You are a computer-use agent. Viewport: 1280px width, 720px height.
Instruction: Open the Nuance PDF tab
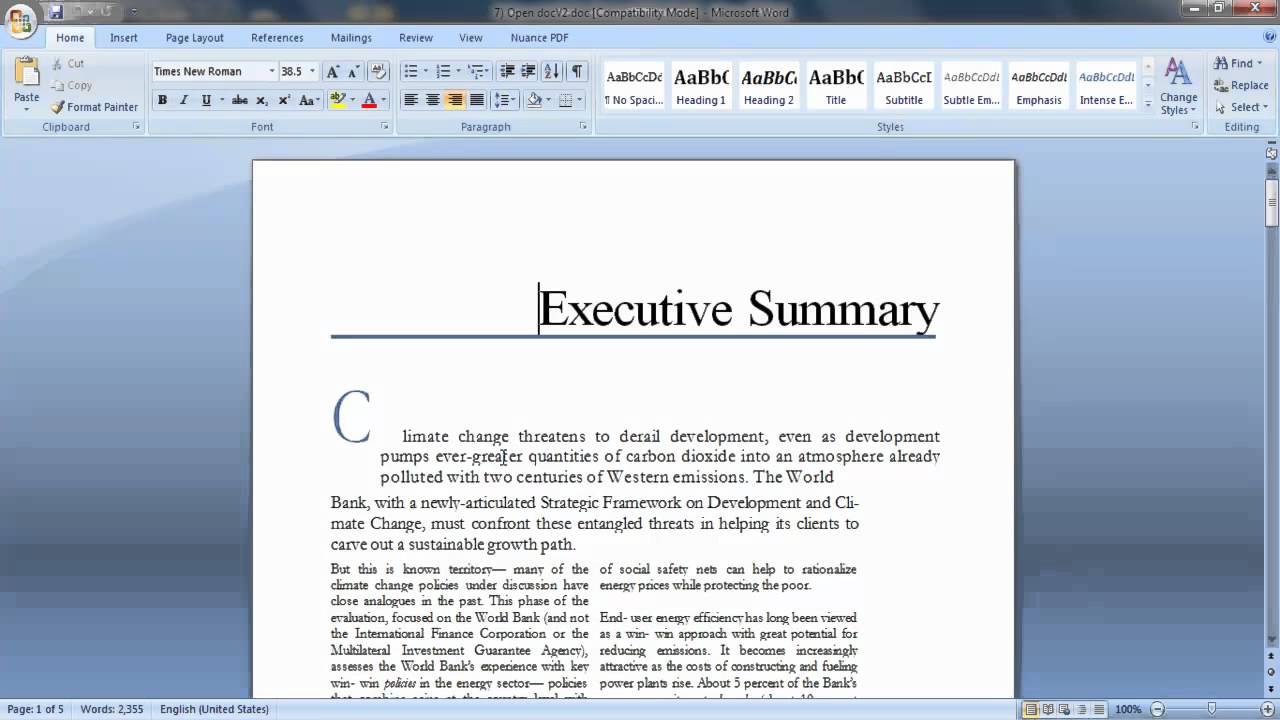tap(539, 38)
